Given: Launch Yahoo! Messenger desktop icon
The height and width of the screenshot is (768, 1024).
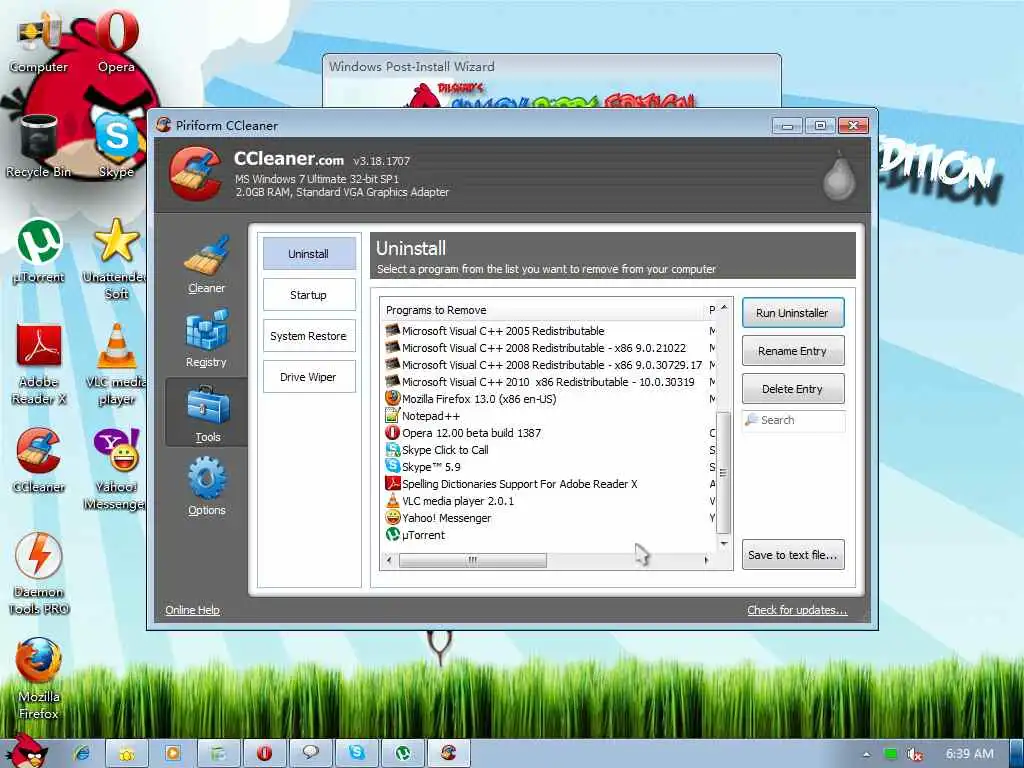Looking at the screenshot, I should coord(116,470).
